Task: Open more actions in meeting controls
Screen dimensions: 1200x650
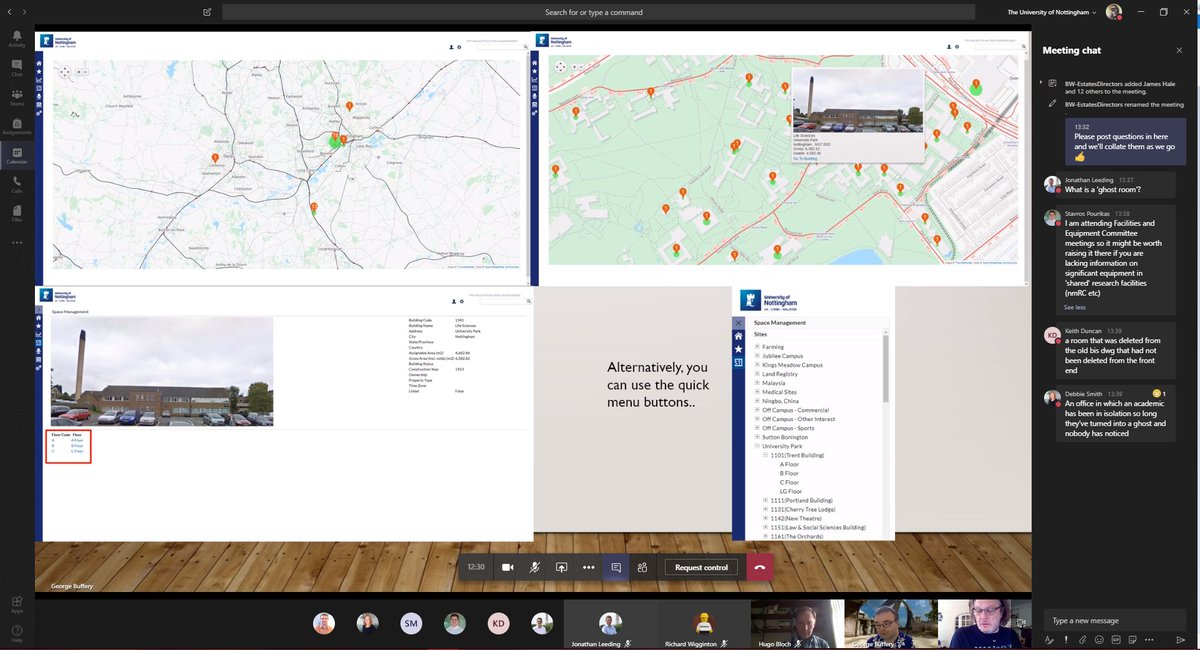Action: click(x=588, y=567)
